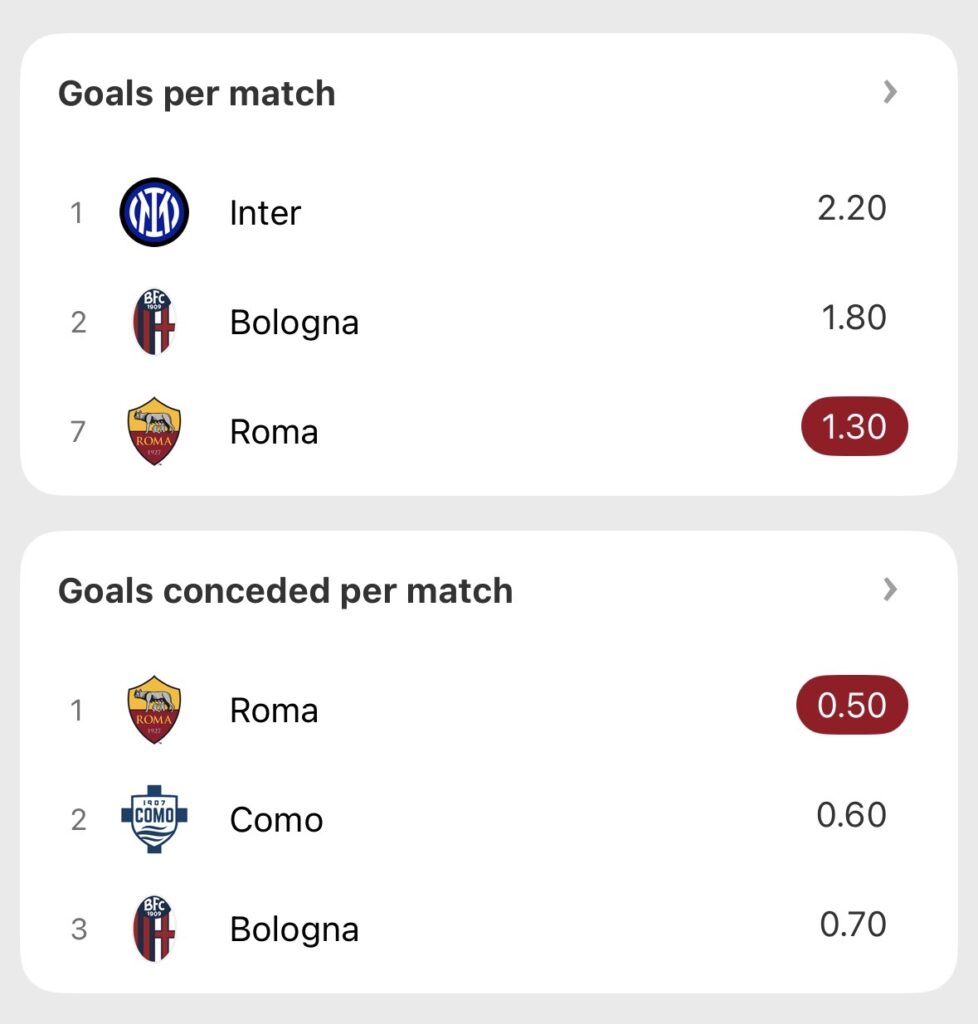Click Como's 0.60 conceded value
This screenshot has width=978, height=1024.
coord(852,815)
